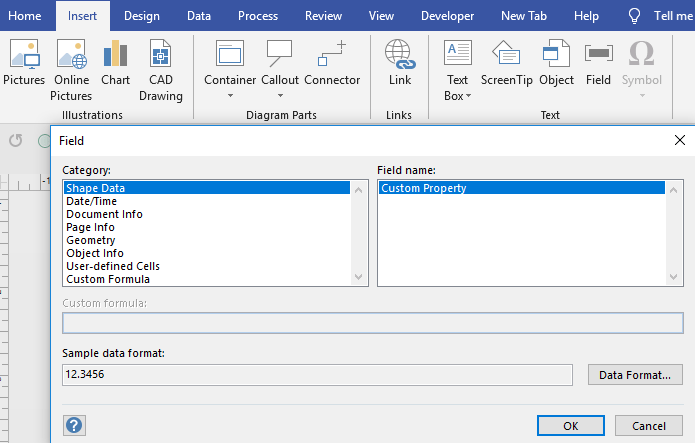Select Custom Property field name
Viewport: 695px width, 443px height.
(424, 188)
